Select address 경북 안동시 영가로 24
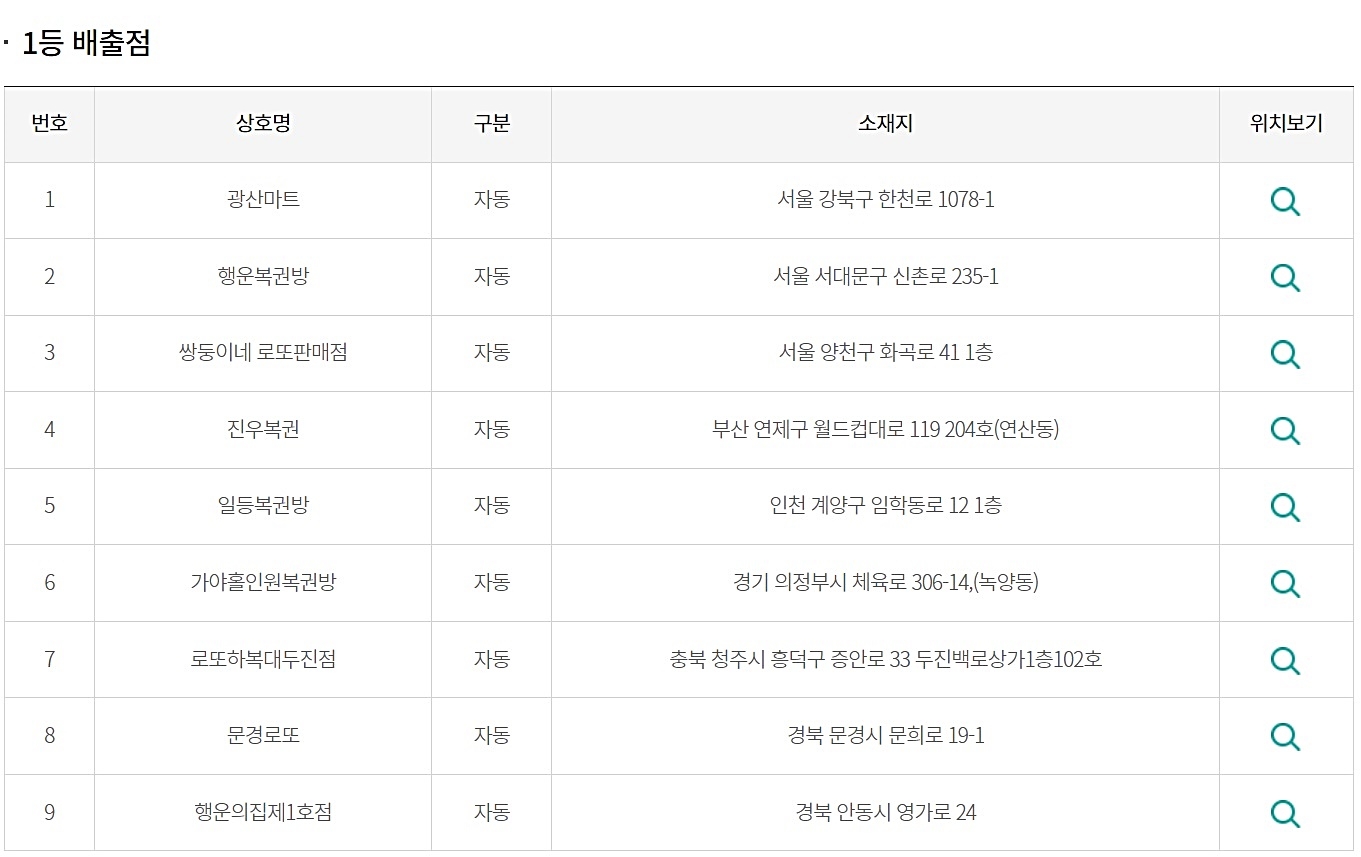Screen dimensions: 1361x857 tap(885, 812)
